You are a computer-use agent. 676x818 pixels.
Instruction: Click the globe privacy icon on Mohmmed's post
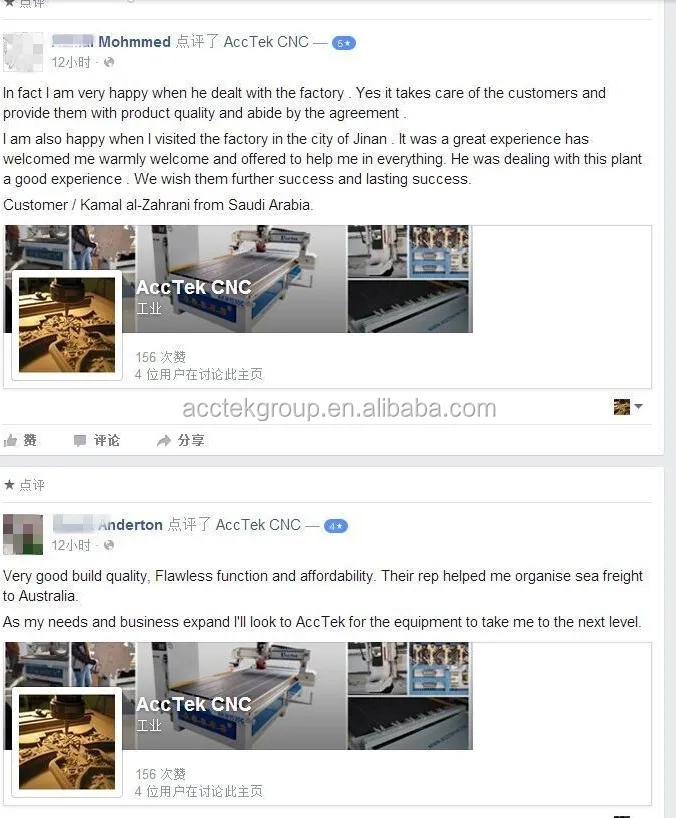tap(109, 62)
